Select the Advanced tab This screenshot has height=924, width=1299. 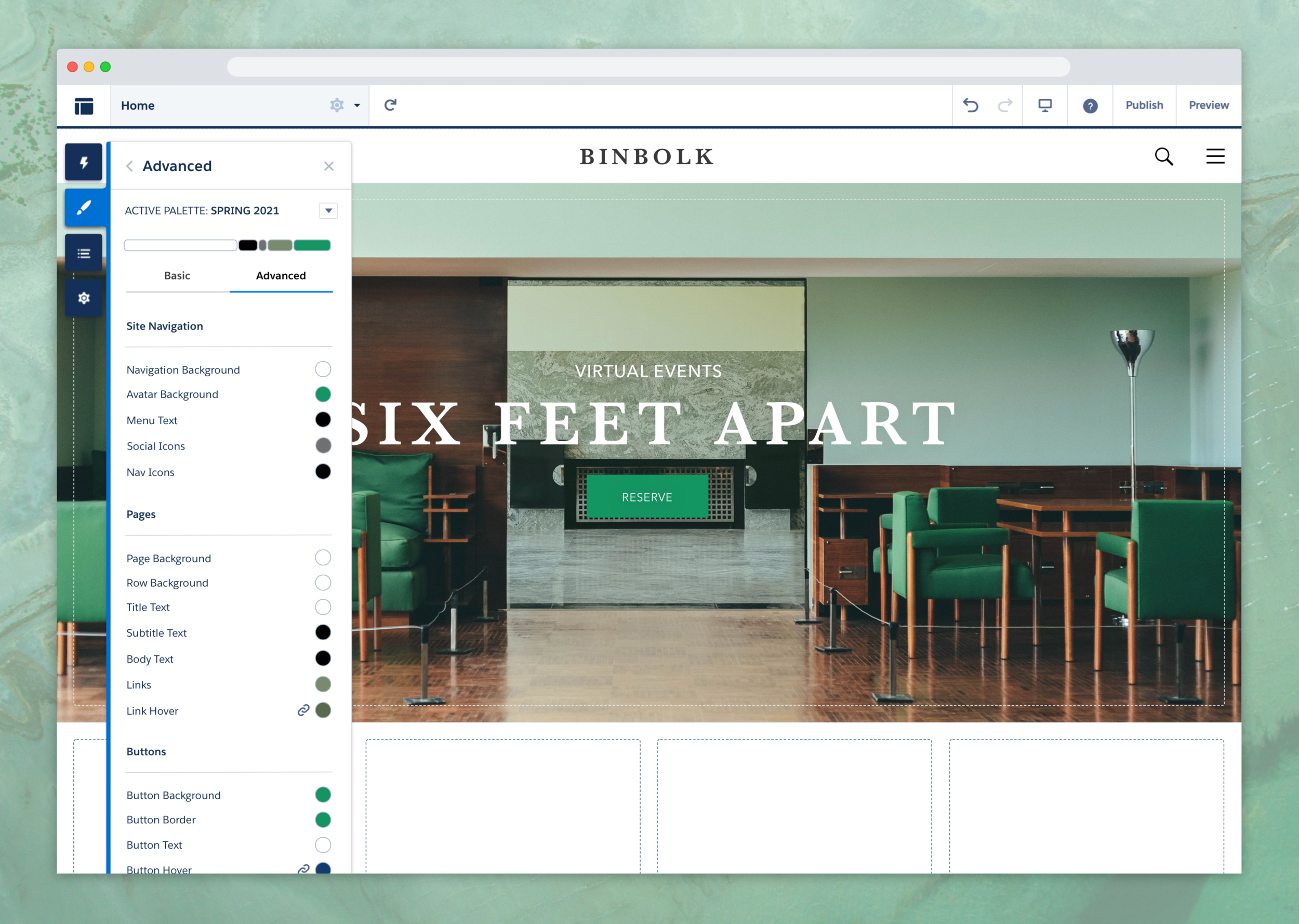click(281, 275)
